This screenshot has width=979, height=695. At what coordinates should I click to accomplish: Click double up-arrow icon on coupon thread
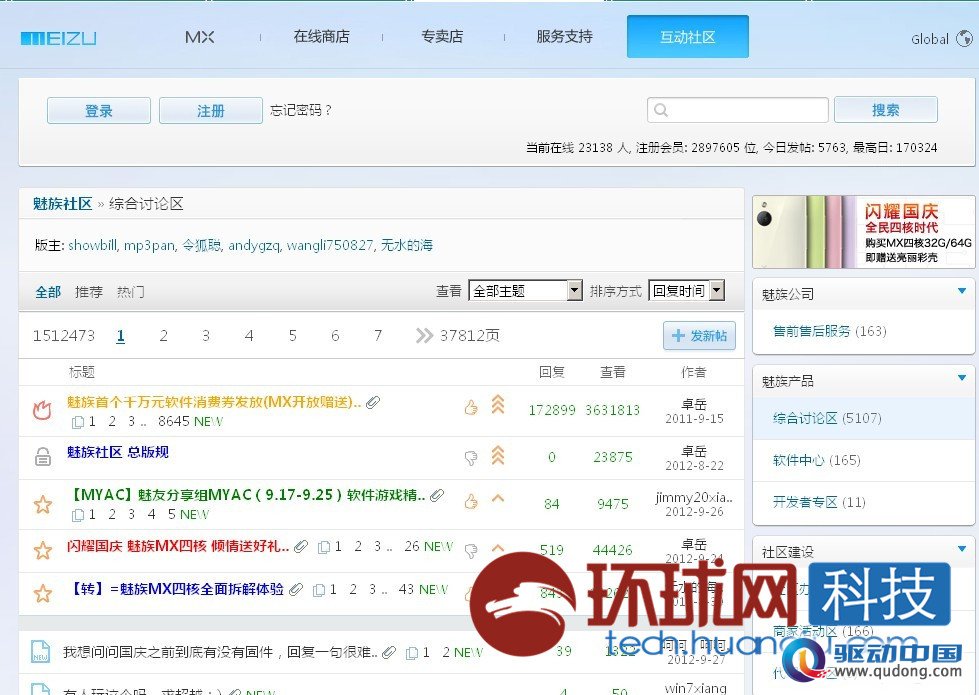[x=498, y=405]
